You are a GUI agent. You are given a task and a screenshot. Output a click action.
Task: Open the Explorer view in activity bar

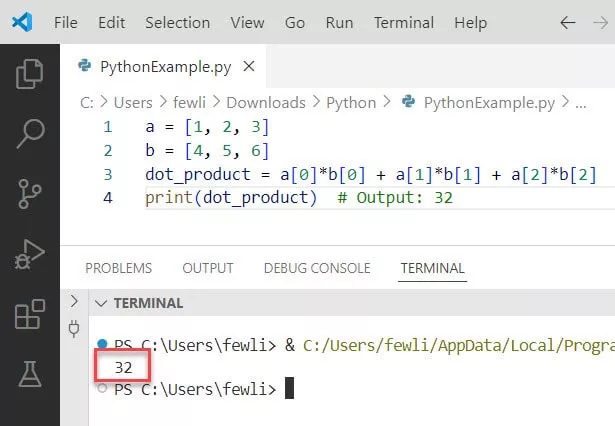pyautogui.click(x=30, y=74)
